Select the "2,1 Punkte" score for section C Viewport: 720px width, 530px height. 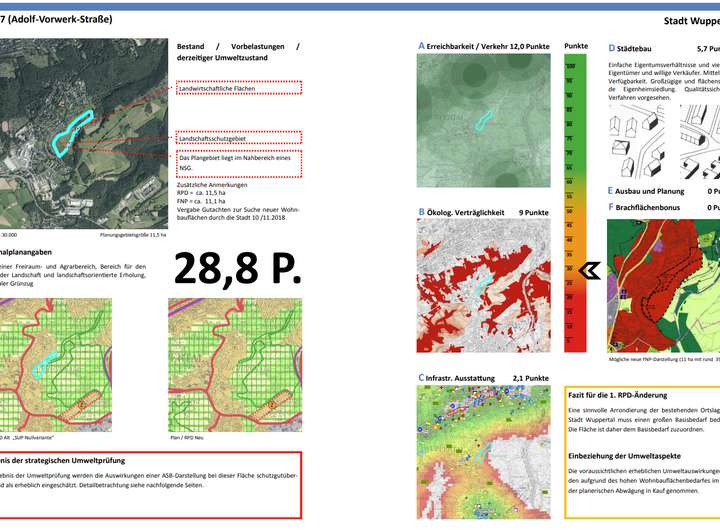coord(531,378)
